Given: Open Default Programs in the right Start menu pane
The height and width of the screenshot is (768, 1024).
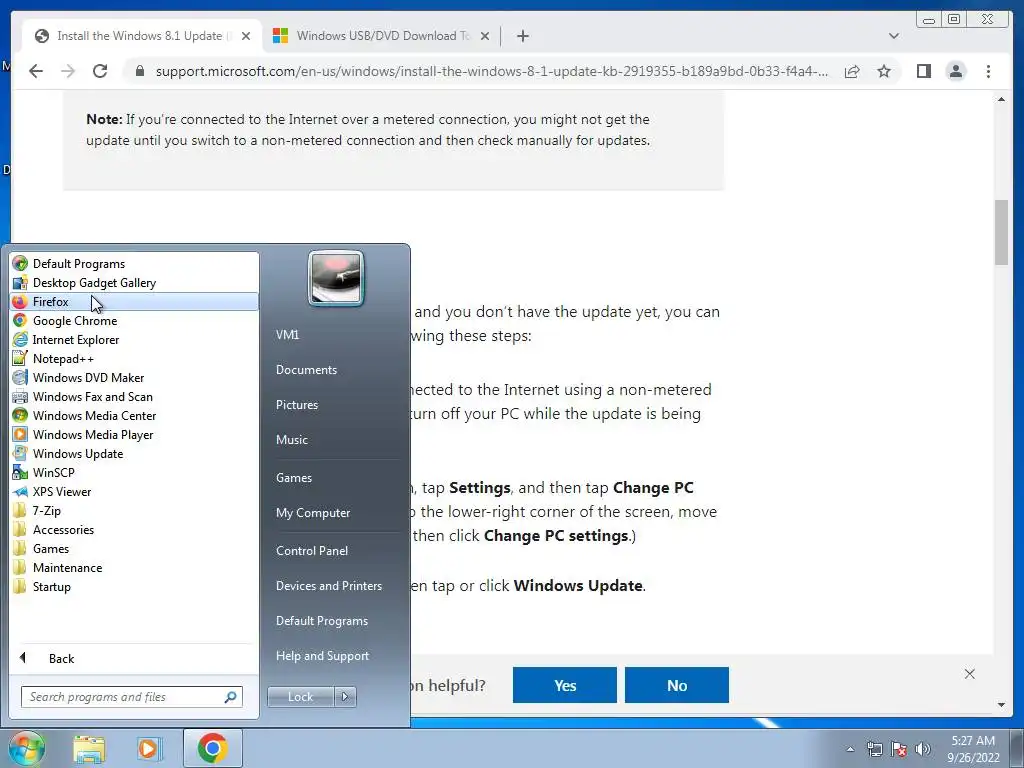Looking at the screenshot, I should click(322, 621).
